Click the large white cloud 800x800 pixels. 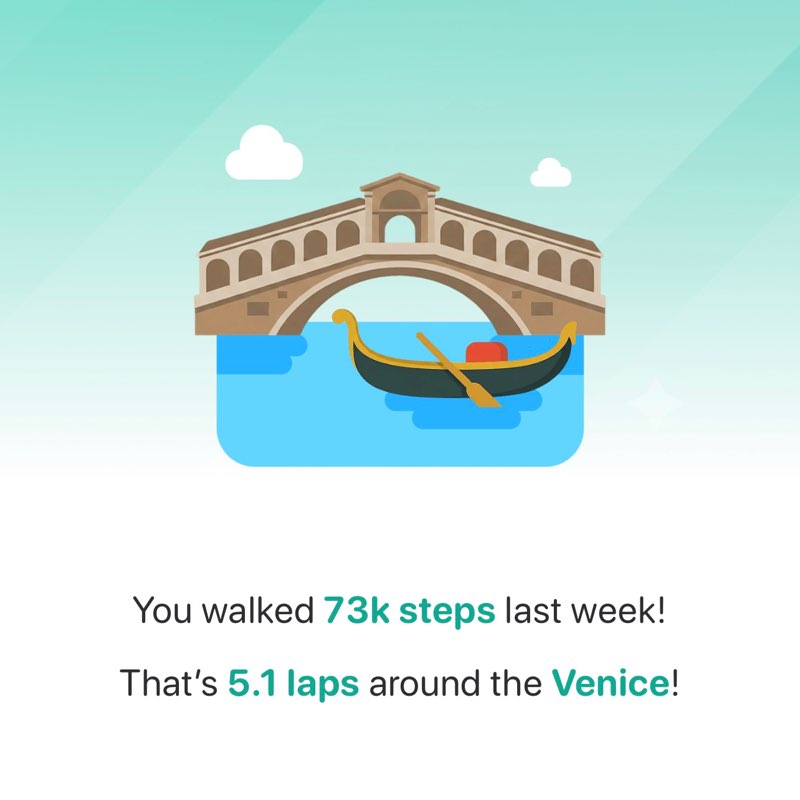coord(264,154)
